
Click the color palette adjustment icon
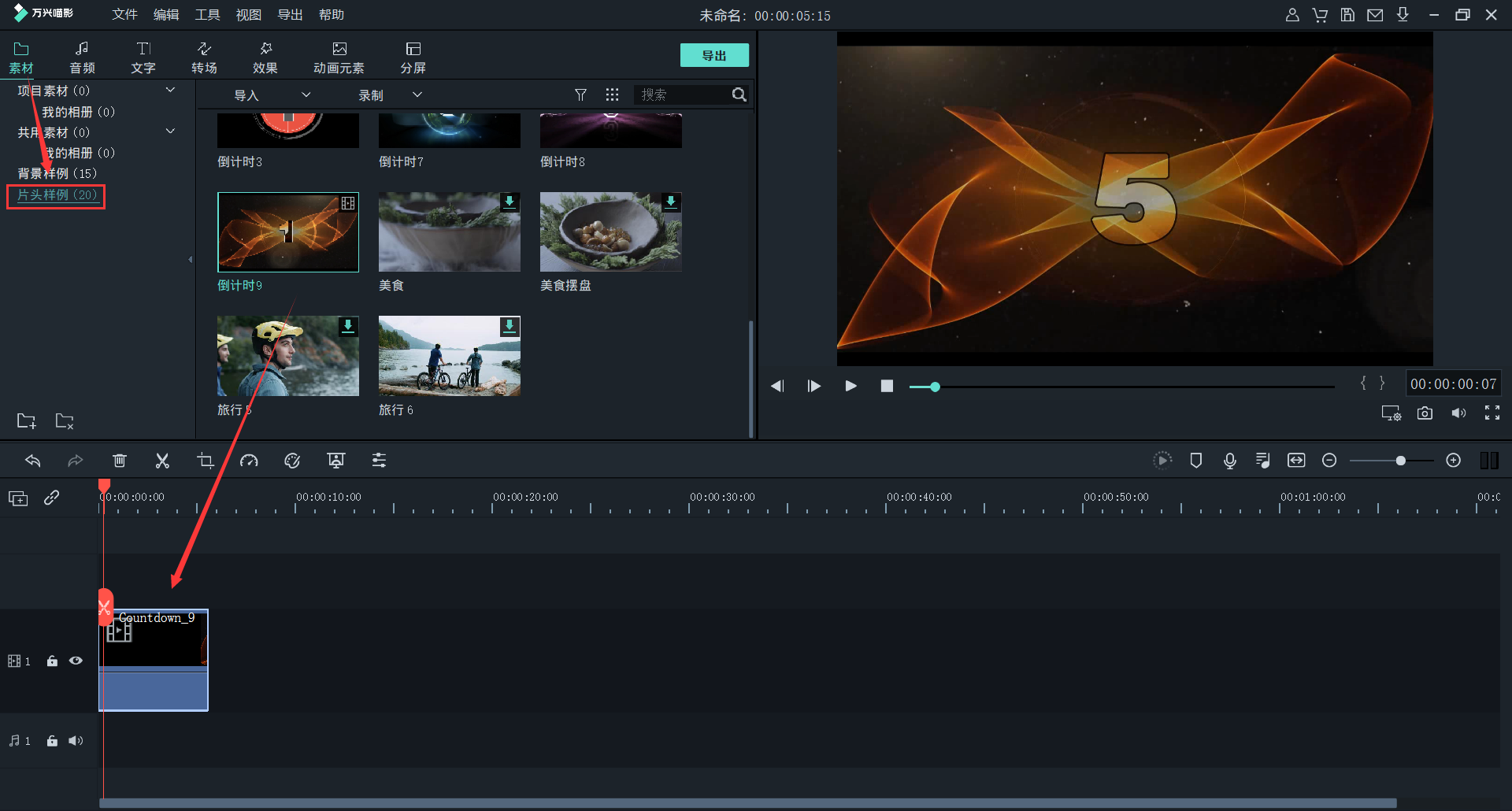(x=292, y=461)
